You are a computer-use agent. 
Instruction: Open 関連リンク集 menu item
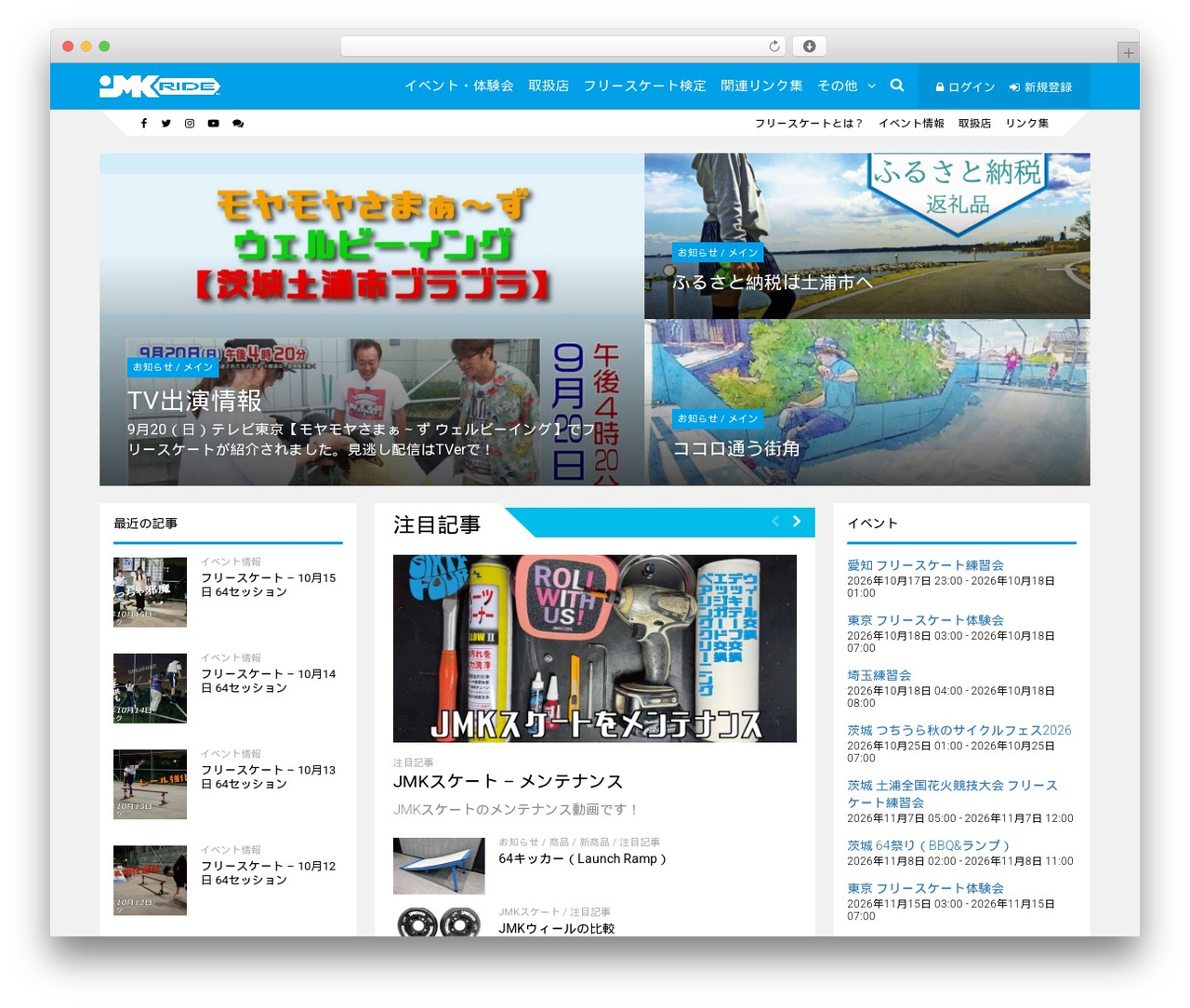tap(761, 86)
